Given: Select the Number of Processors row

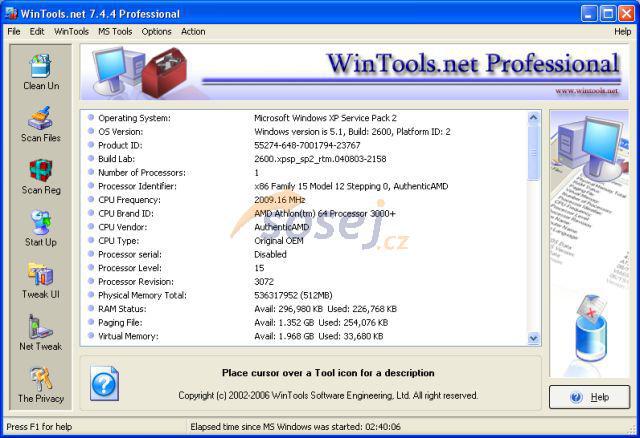Looking at the screenshot, I should coord(306,173).
